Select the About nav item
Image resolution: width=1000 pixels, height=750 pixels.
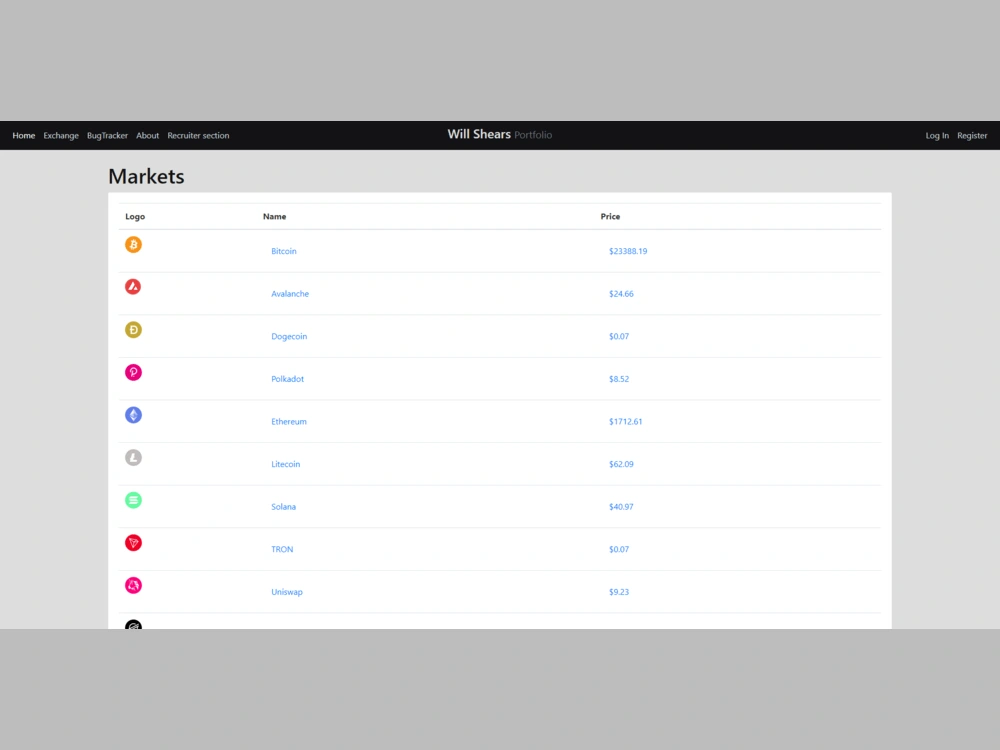click(x=147, y=135)
